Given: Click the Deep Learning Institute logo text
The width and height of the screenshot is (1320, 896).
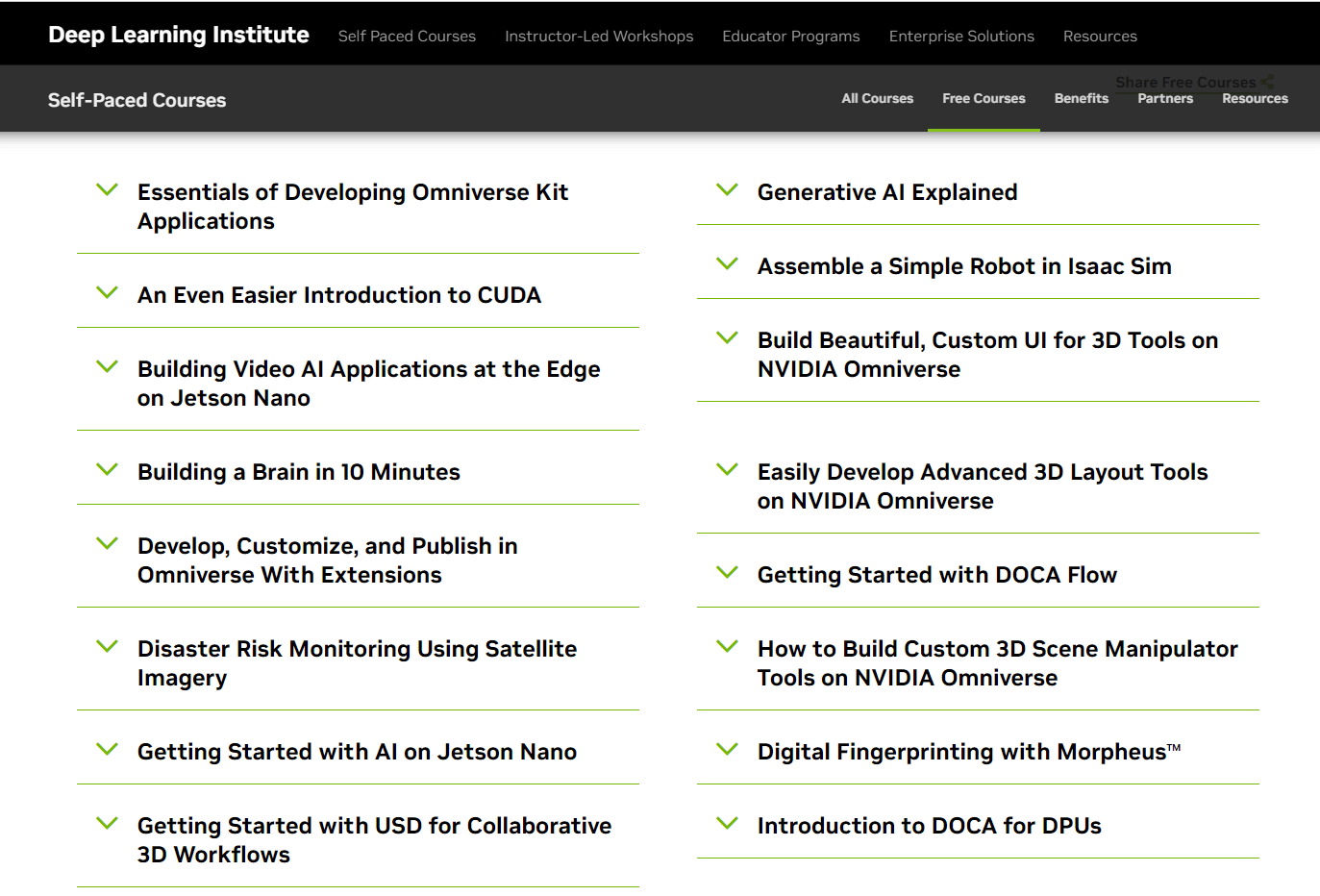Looking at the screenshot, I should tap(179, 35).
